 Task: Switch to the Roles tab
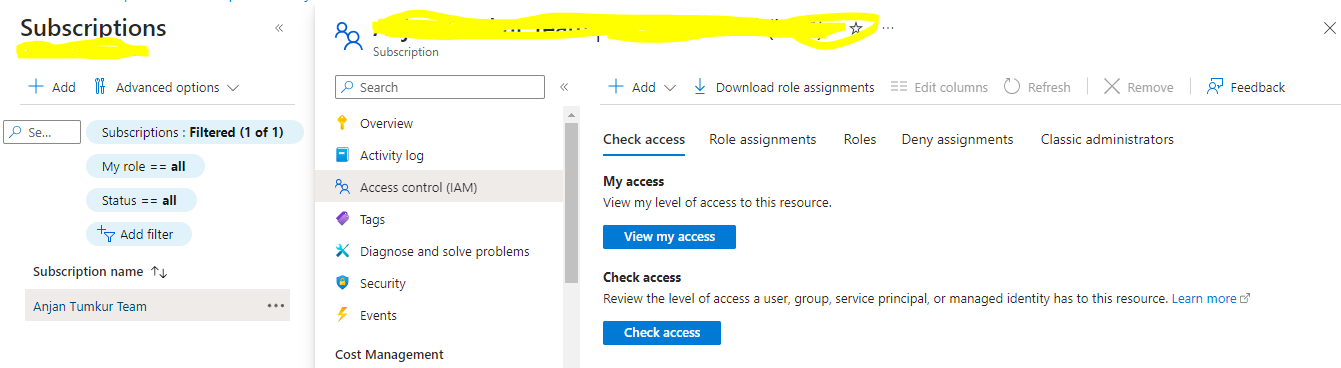coord(860,139)
